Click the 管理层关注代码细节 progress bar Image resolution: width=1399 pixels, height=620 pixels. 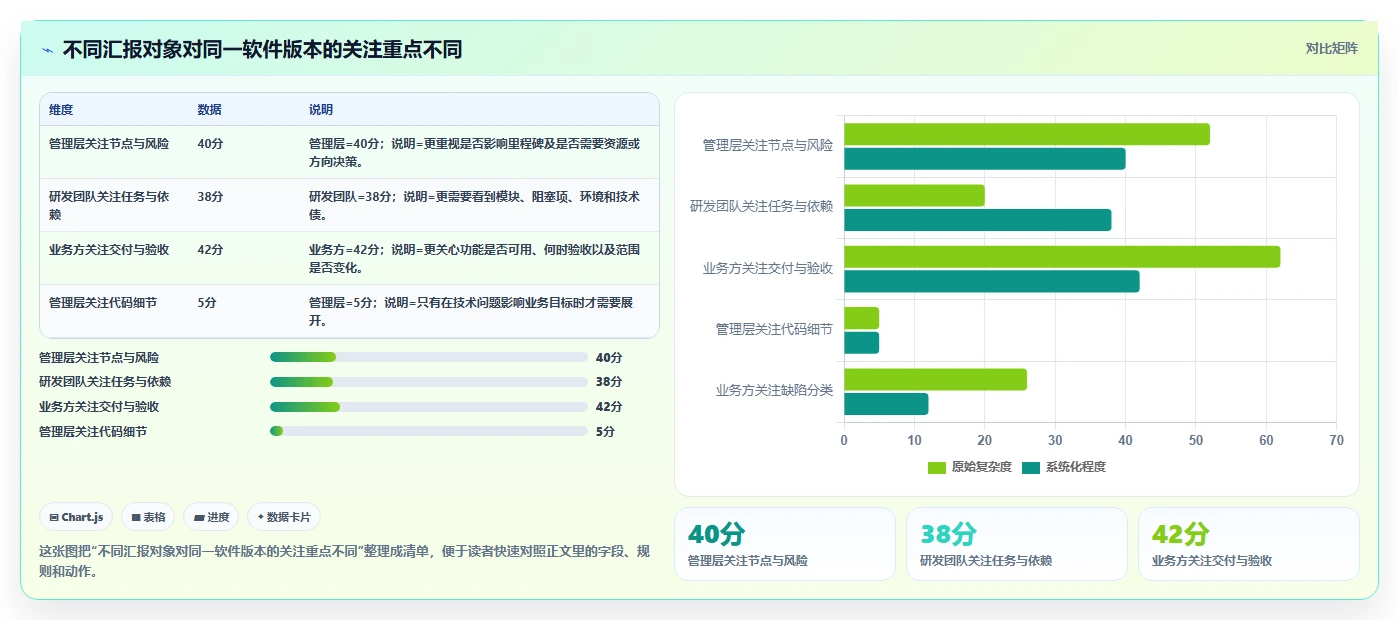click(x=429, y=431)
